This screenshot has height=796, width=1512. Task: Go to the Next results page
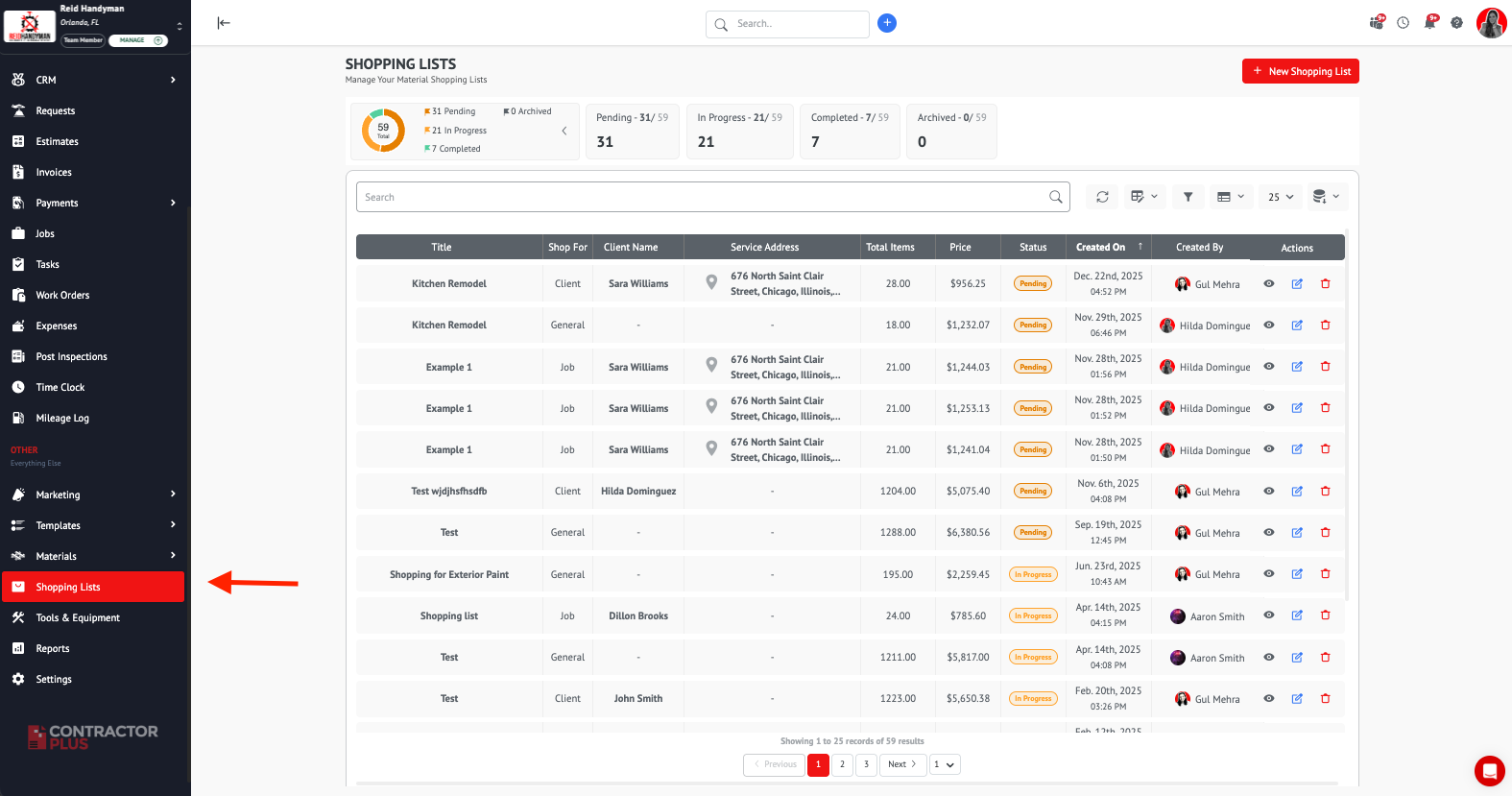coord(901,764)
